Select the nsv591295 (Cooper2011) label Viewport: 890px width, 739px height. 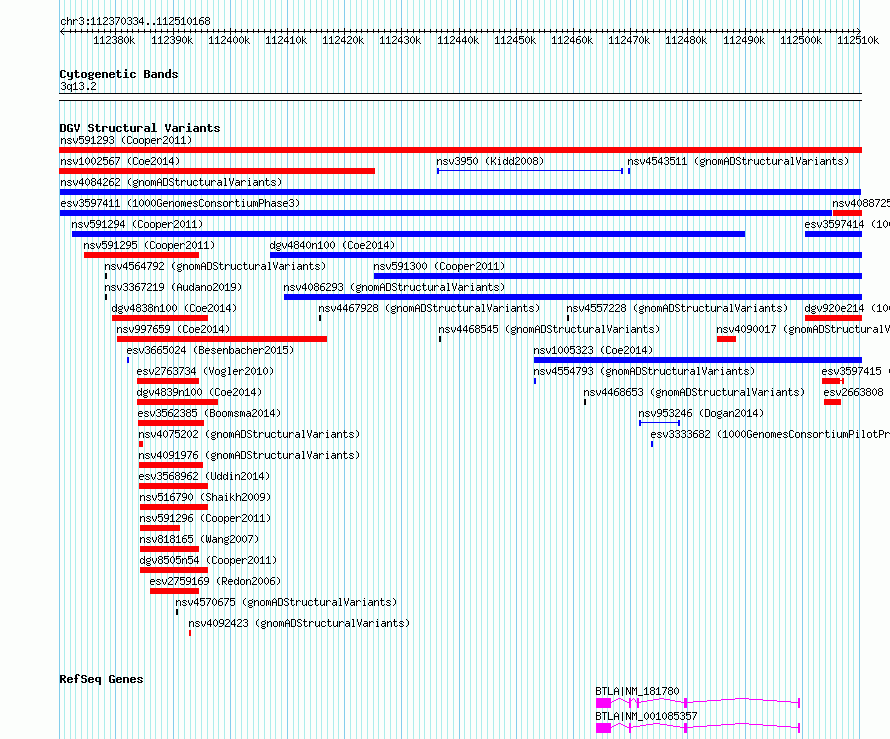click(149, 245)
